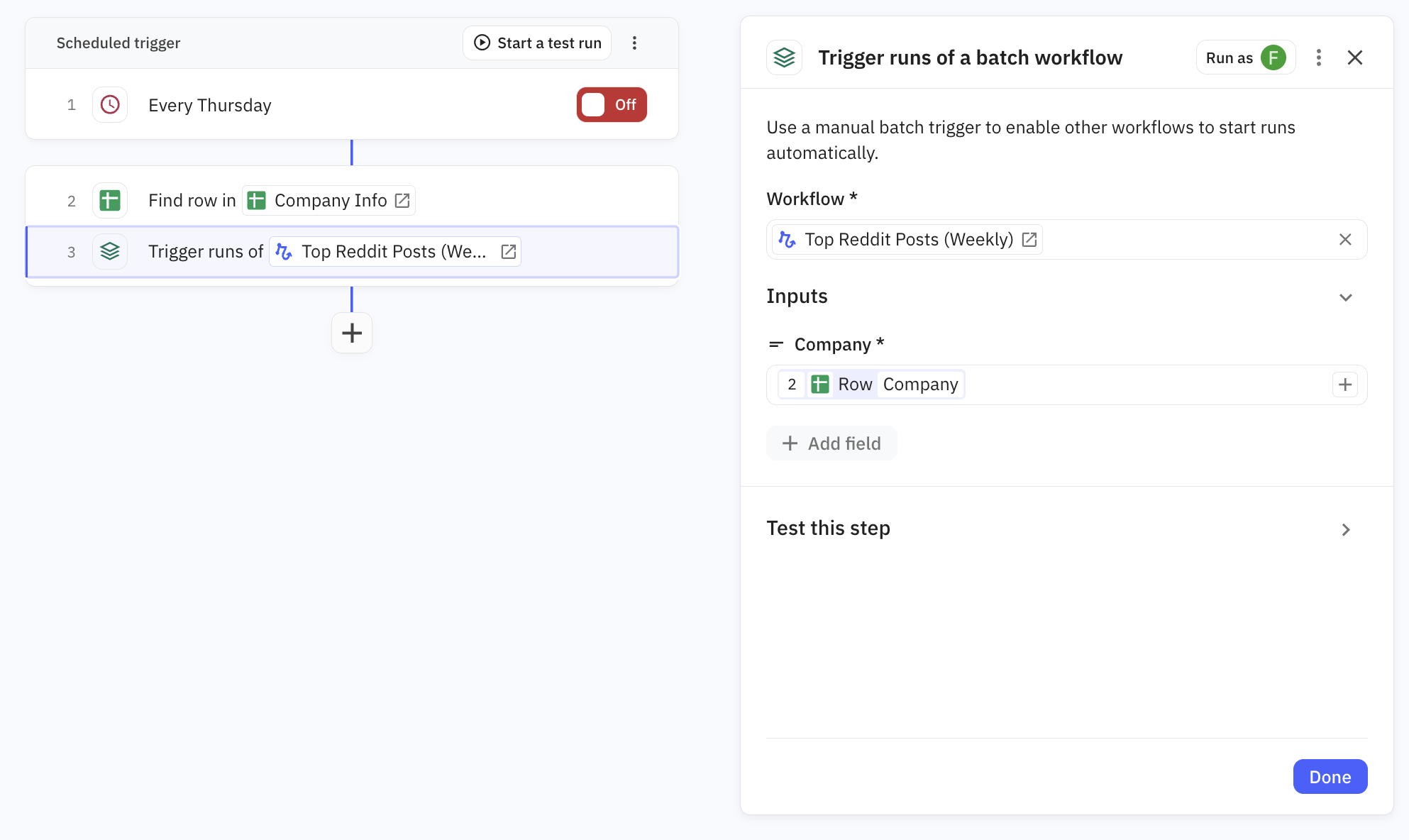
Task: Click the layers icon in step 3
Action: (110, 252)
